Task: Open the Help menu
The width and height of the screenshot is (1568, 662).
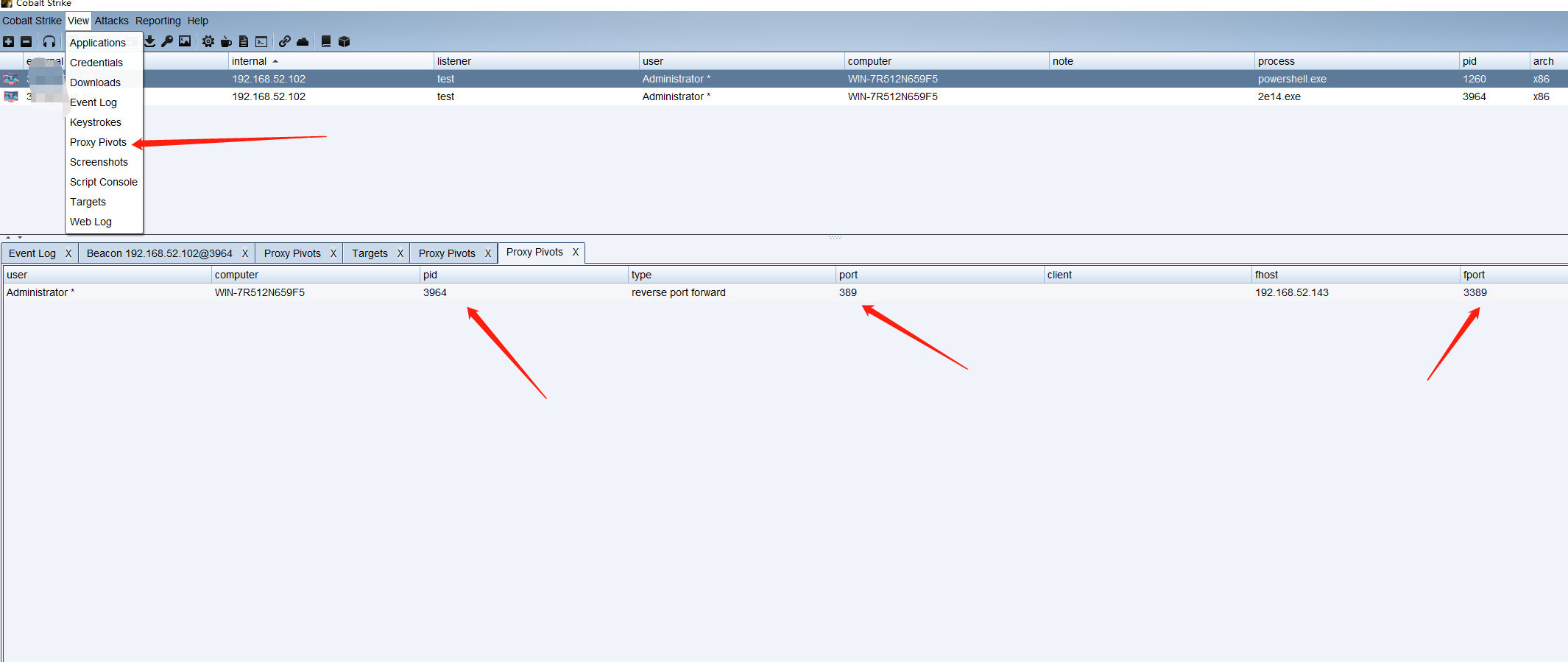Action: coord(198,21)
